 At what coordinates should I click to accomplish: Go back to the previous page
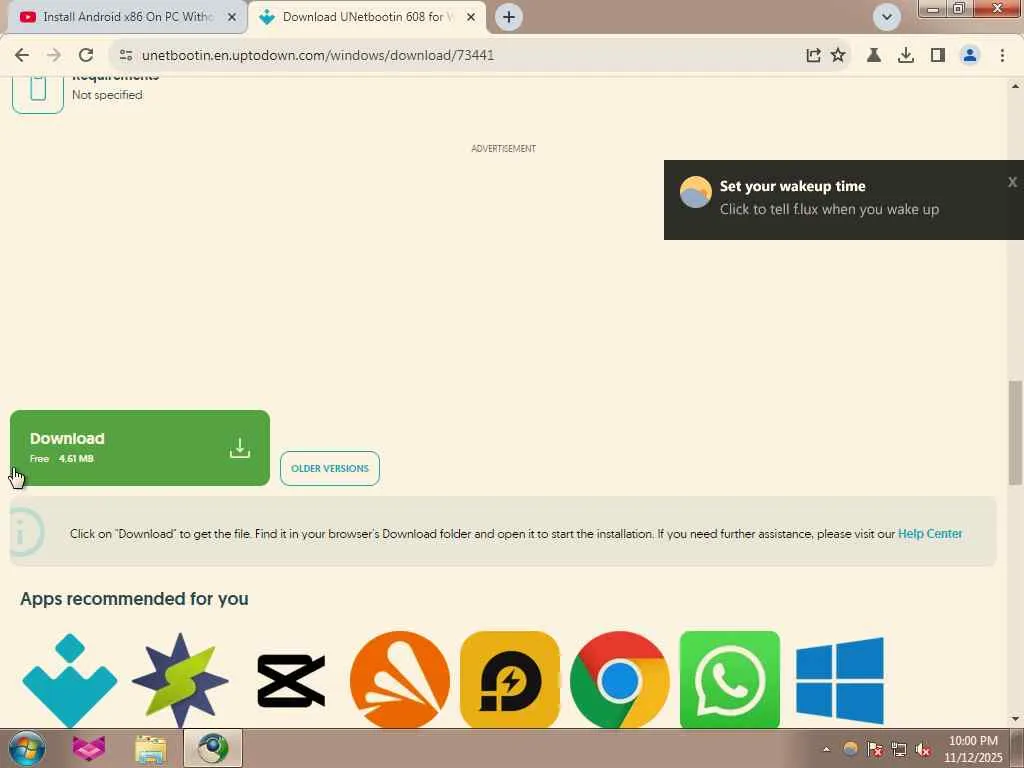click(22, 56)
